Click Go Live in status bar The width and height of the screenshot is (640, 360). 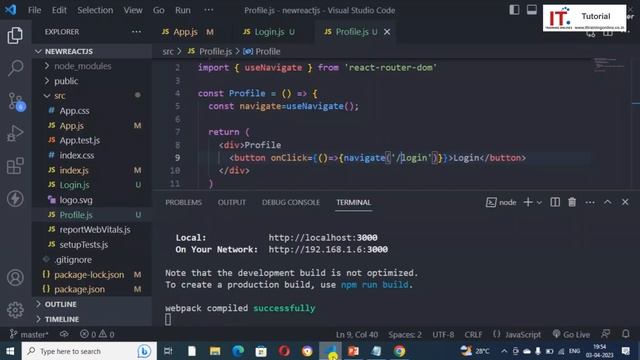(x=571, y=334)
